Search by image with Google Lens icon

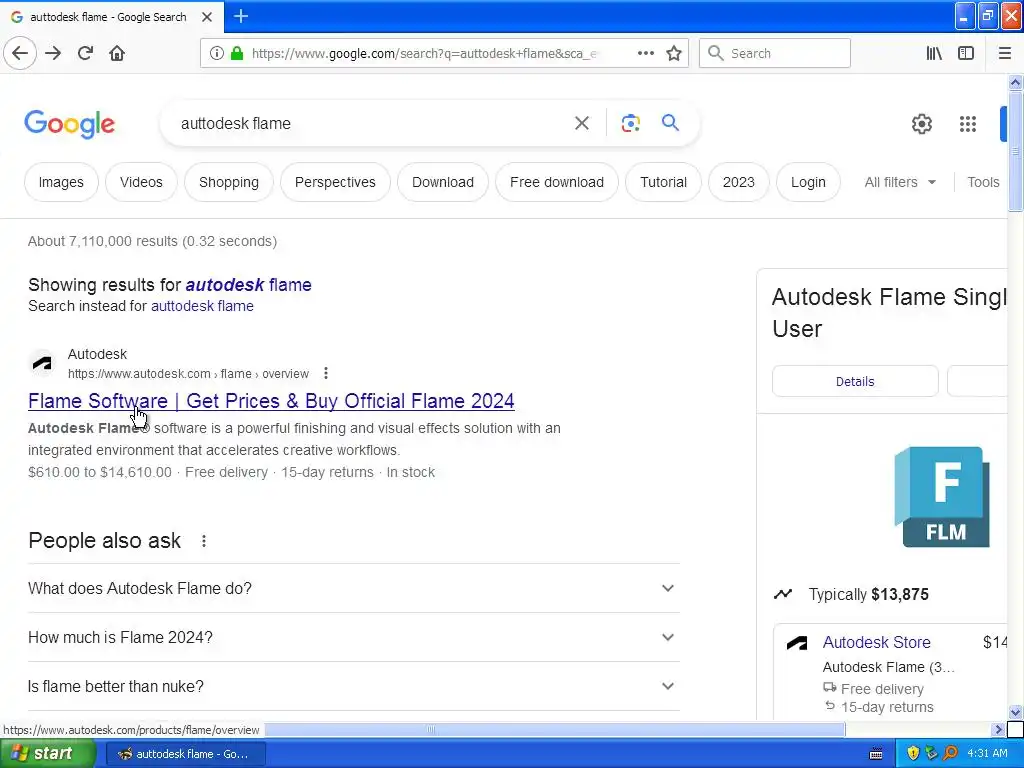click(x=630, y=123)
